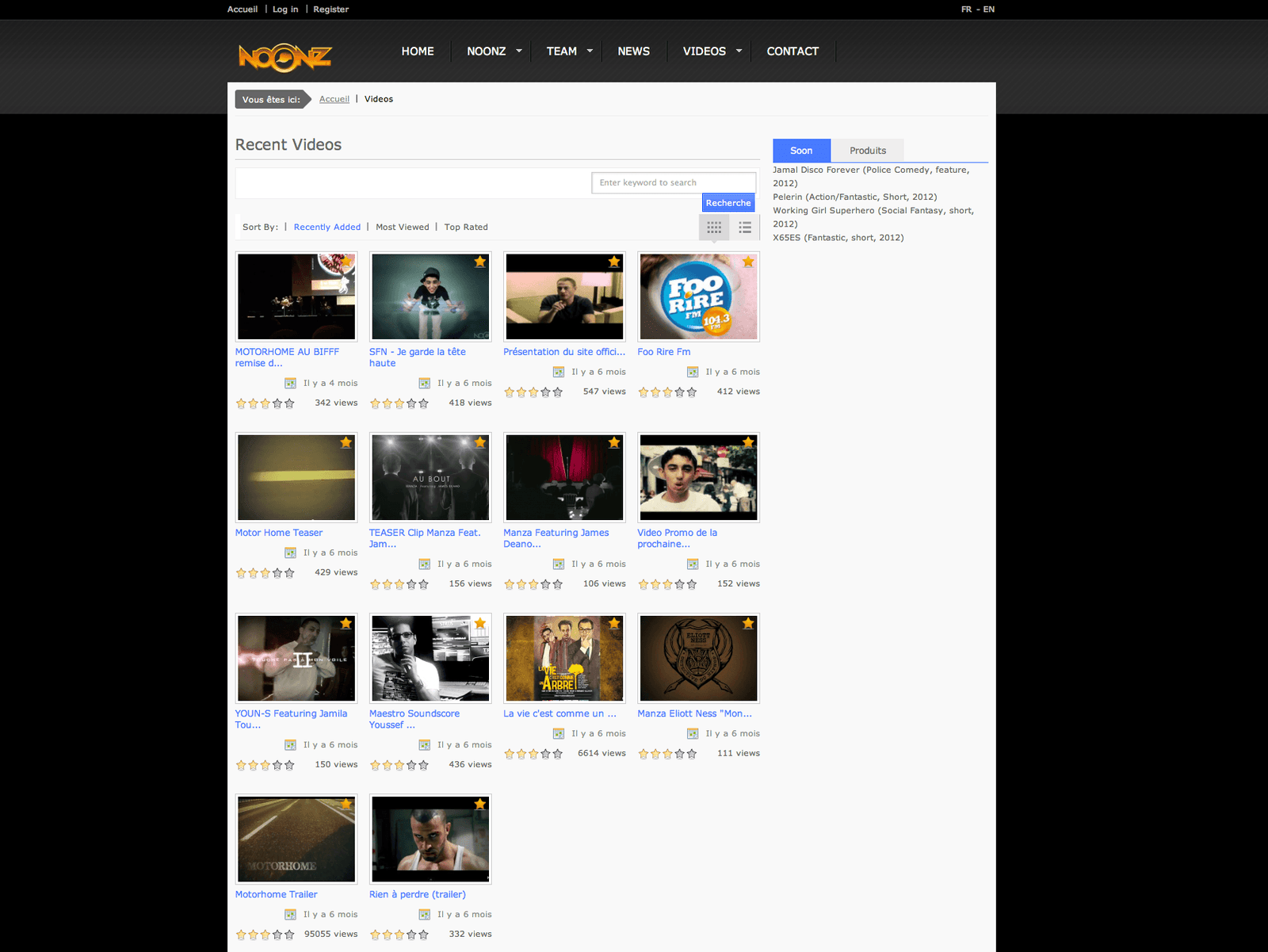Go to the NEWS menu item
The width and height of the screenshot is (1268, 952).
[x=633, y=51]
